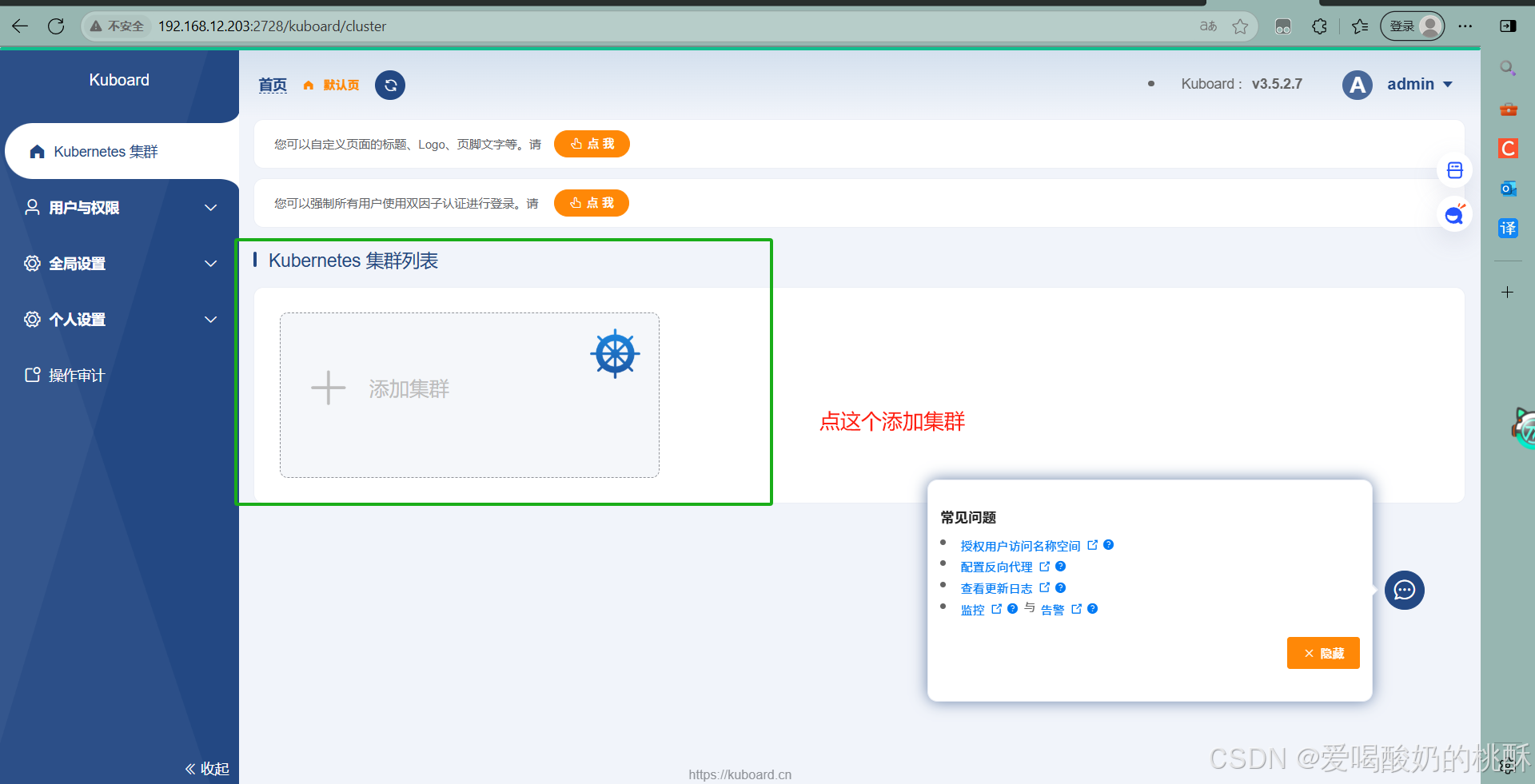Screen dimensions: 1535x784
Task: Click help icon next to 配置反向代理
Action: click(x=1060, y=566)
